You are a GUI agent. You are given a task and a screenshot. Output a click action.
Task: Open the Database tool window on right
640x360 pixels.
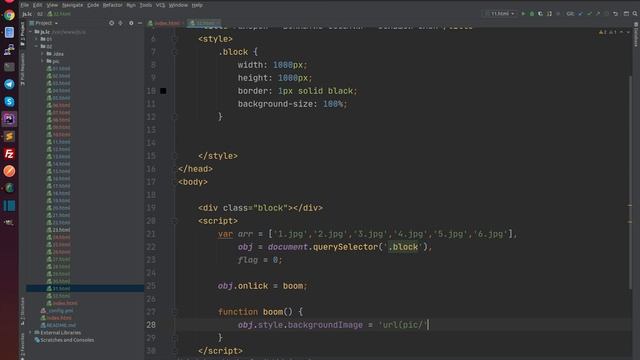(x=636, y=35)
